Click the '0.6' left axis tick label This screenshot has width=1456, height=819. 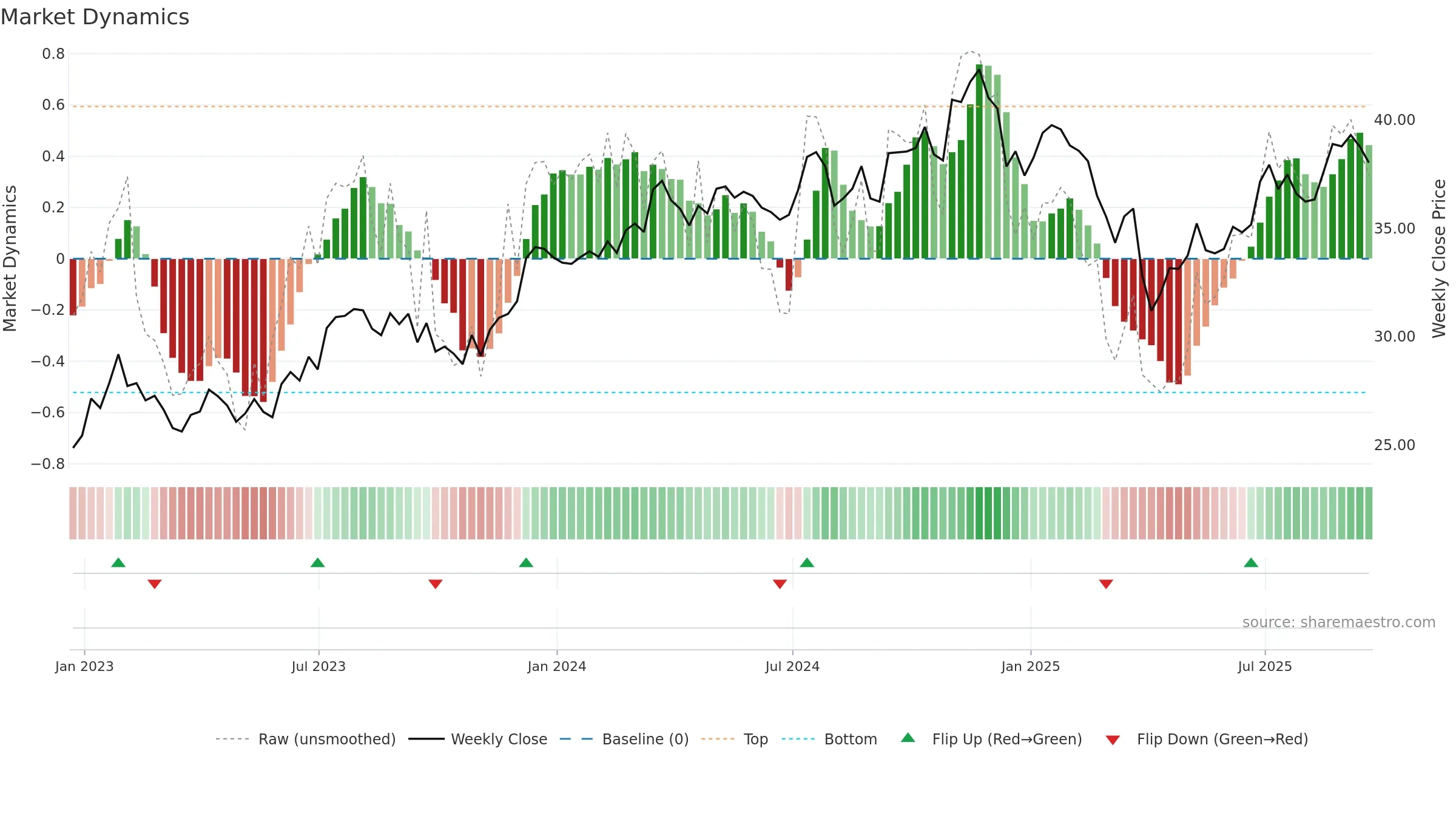53,105
